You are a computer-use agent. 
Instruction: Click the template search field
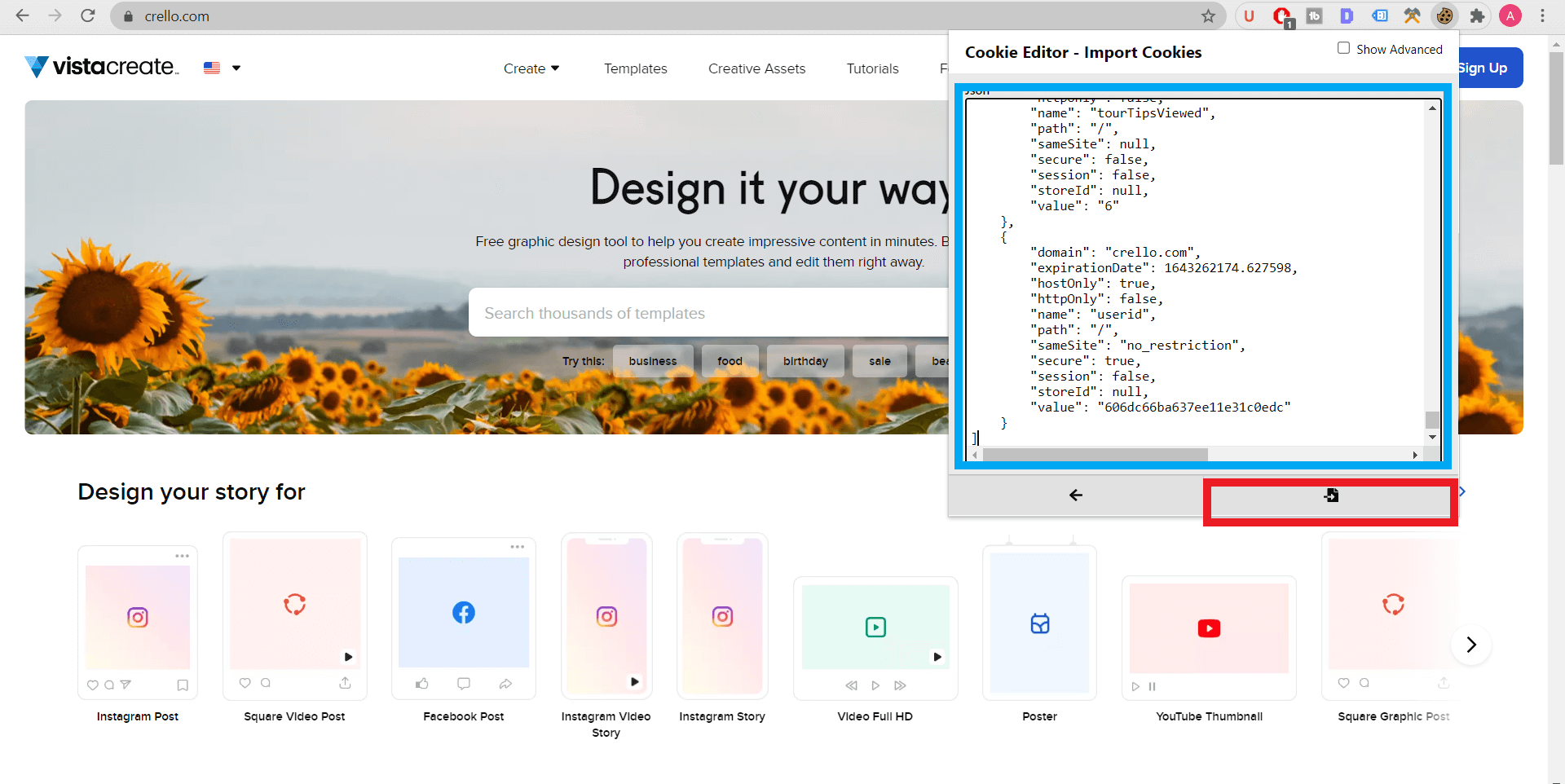coord(709,313)
